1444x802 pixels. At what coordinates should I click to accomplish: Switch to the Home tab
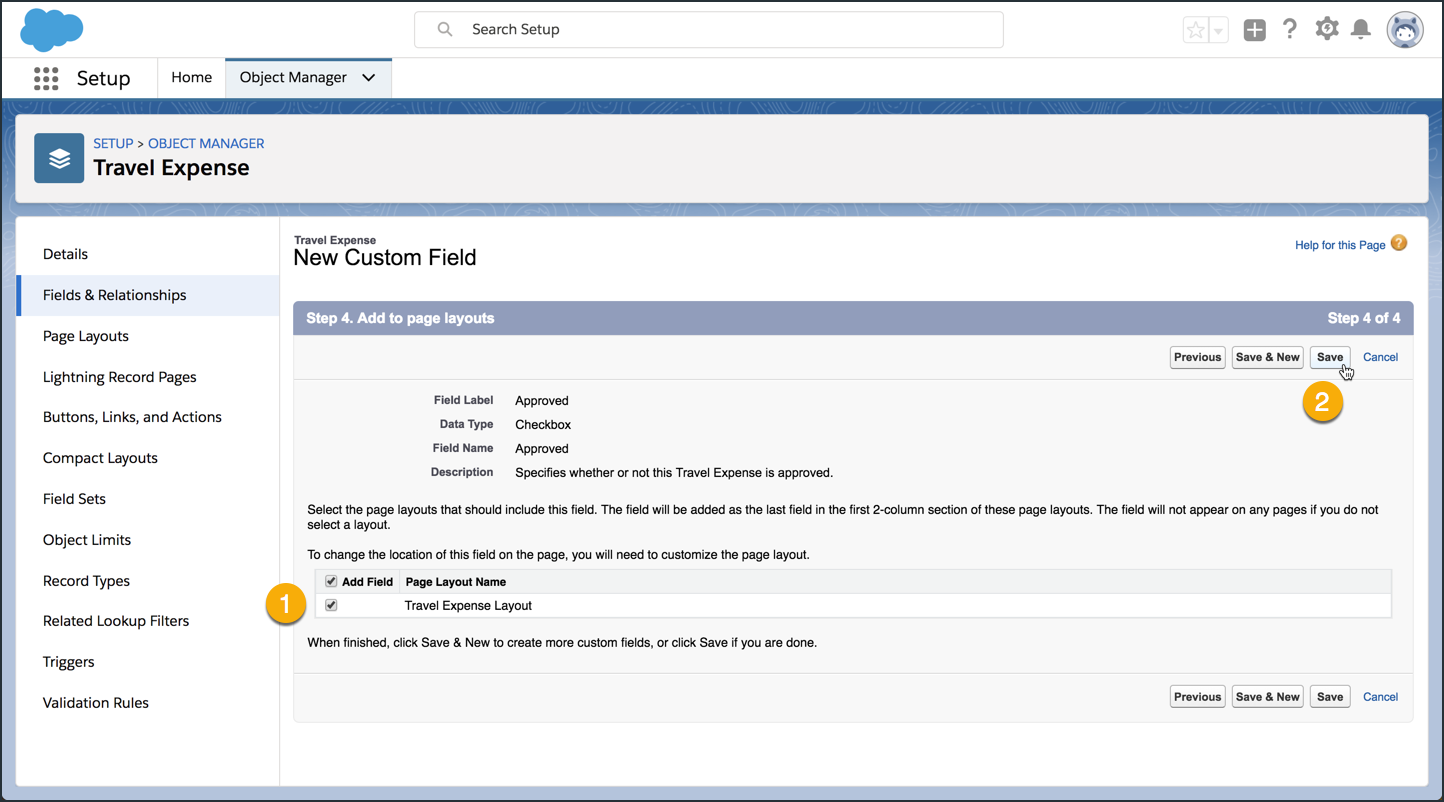coord(191,78)
